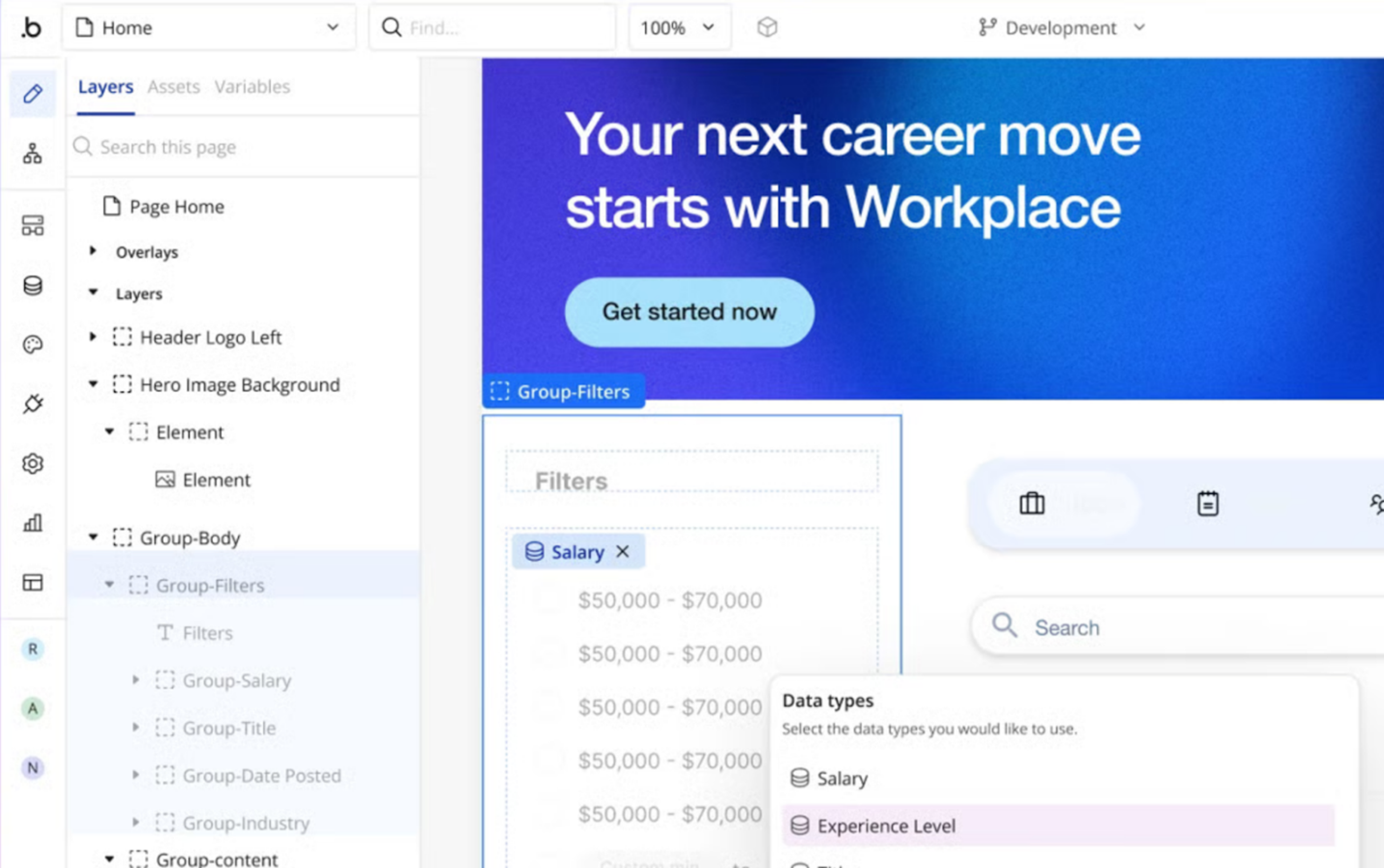
Task: Click the Bubble logo icon
Action: [31, 28]
